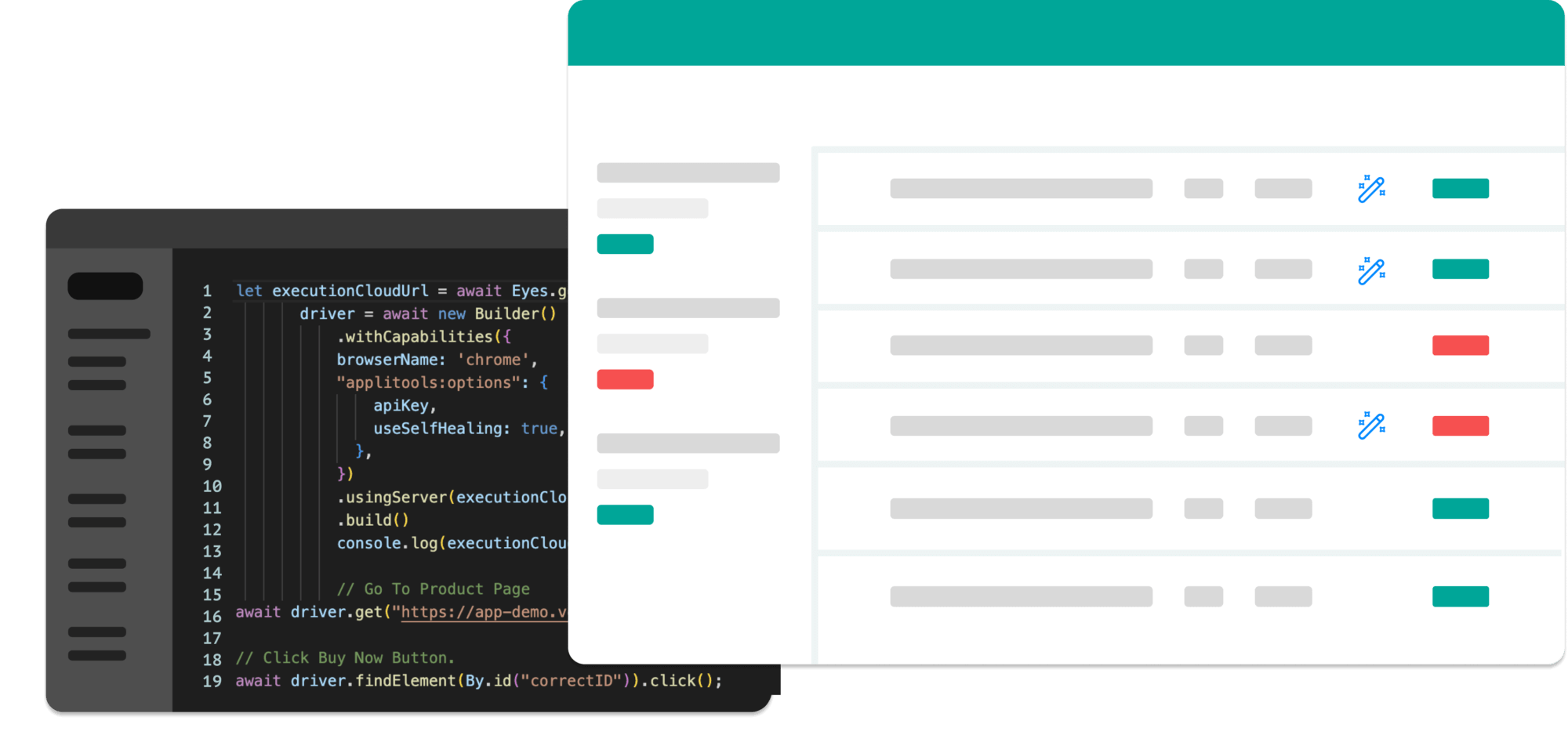Click the "correctID" string in the last code line
The width and height of the screenshot is (1568, 746).
pyautogui.click(x=571, y=681)
